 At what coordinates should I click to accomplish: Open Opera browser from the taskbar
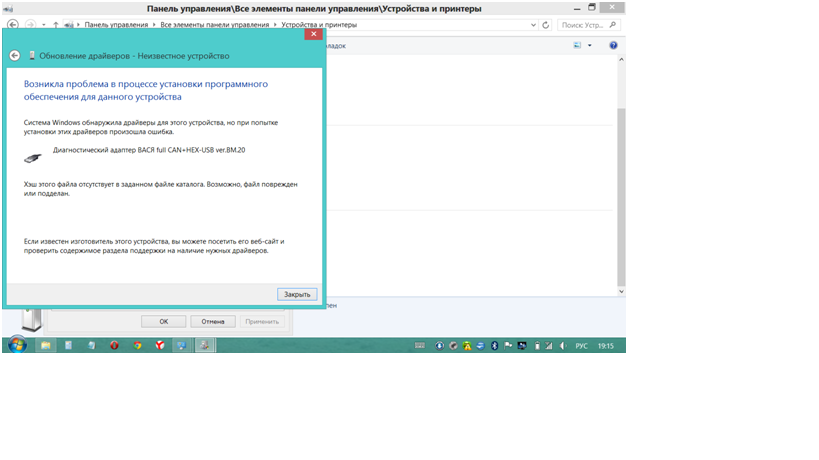coord(114,345)
